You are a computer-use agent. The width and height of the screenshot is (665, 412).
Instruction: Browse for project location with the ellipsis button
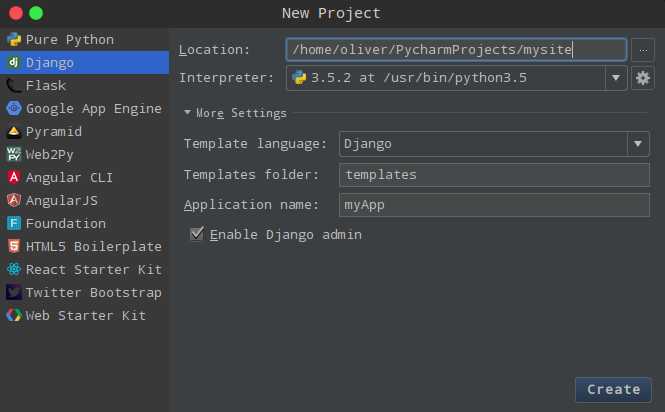643,50
